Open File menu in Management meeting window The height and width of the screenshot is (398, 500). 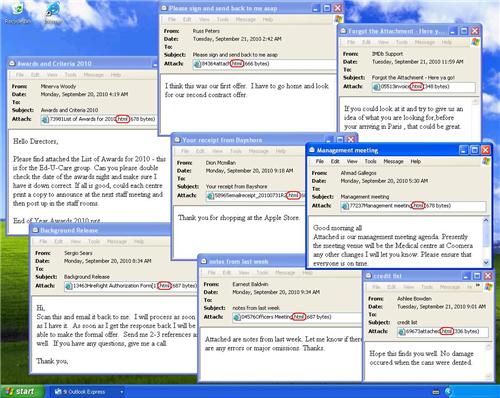(320, 161)
